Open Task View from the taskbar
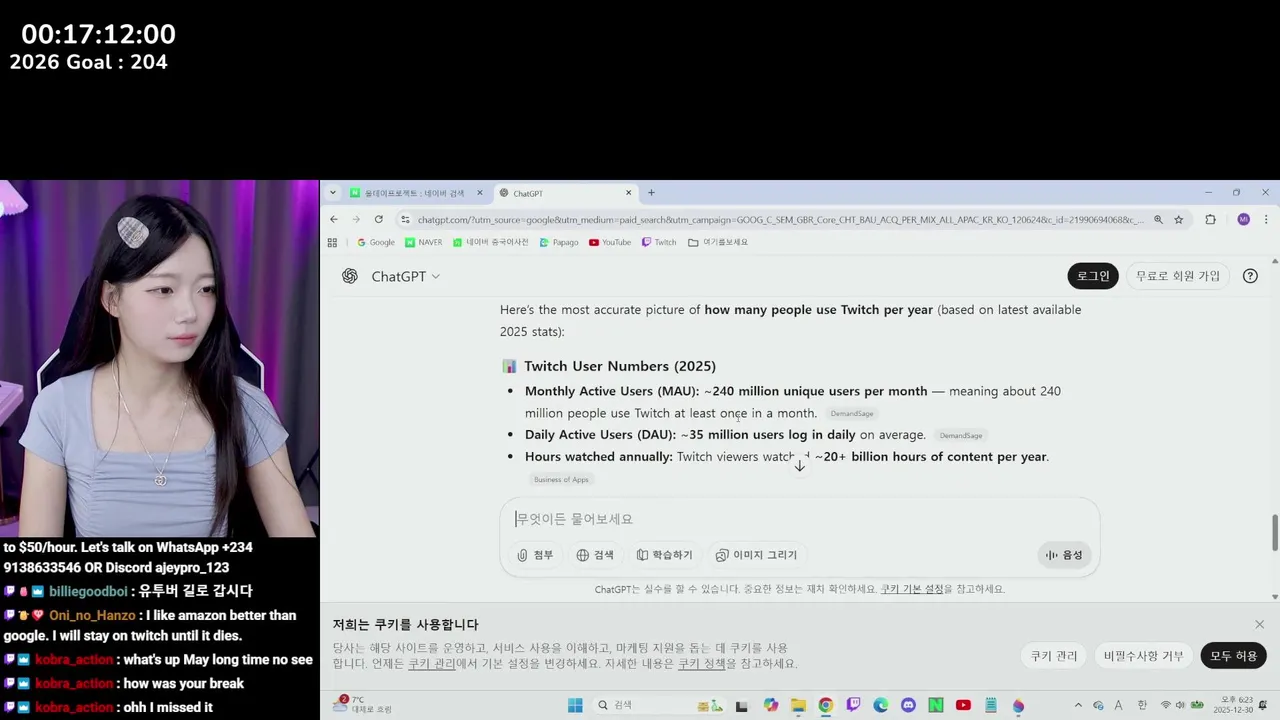 741,705
